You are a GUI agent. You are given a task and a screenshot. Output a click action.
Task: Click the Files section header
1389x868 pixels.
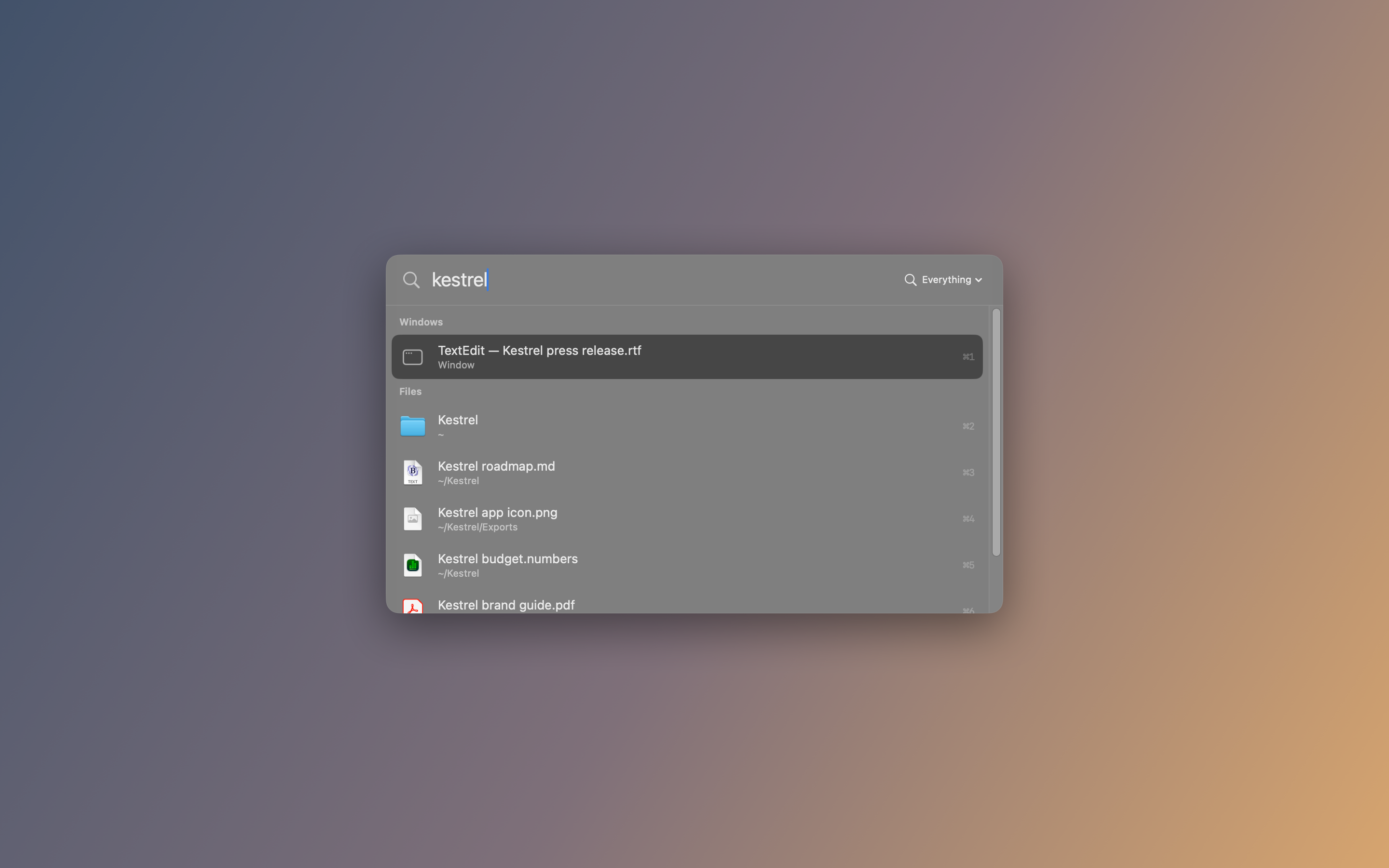click(x=410, y=392)
